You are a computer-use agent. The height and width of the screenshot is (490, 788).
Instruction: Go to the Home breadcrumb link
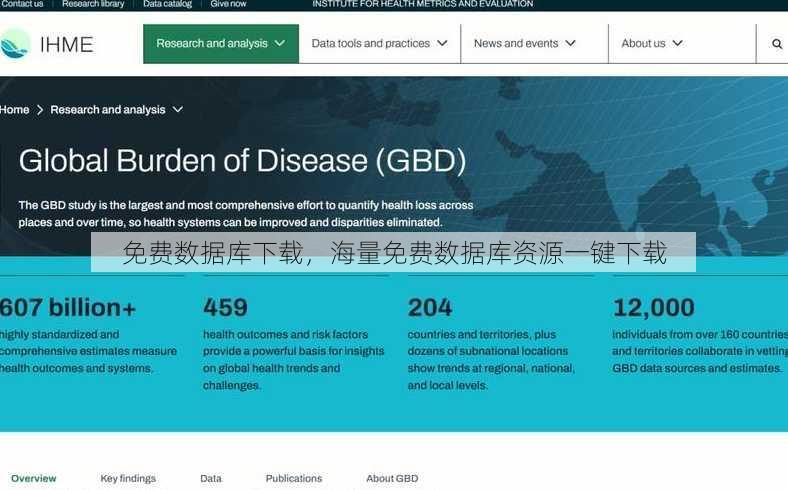15,110
